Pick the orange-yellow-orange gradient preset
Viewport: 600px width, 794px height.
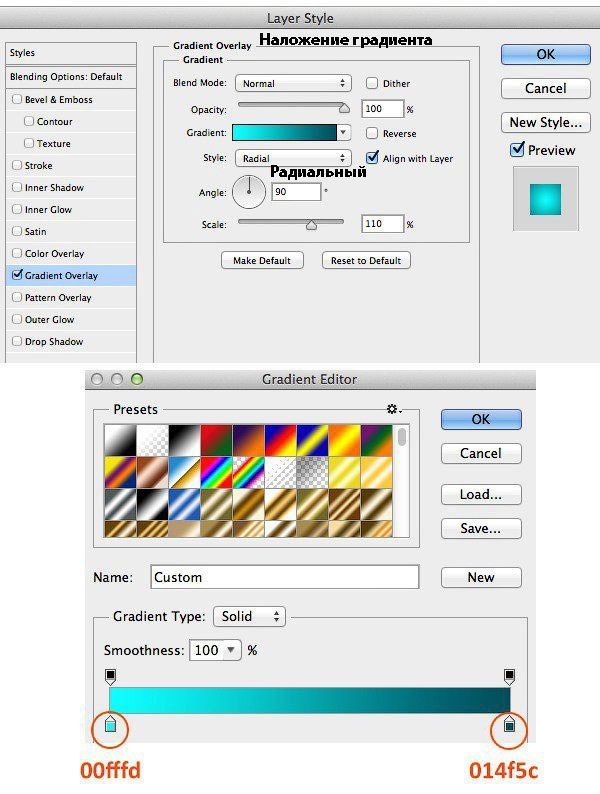(x=344, y=440)
